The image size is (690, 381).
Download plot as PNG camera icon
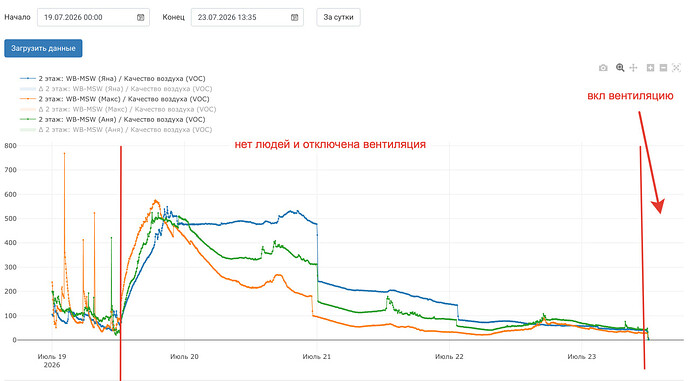603,68
